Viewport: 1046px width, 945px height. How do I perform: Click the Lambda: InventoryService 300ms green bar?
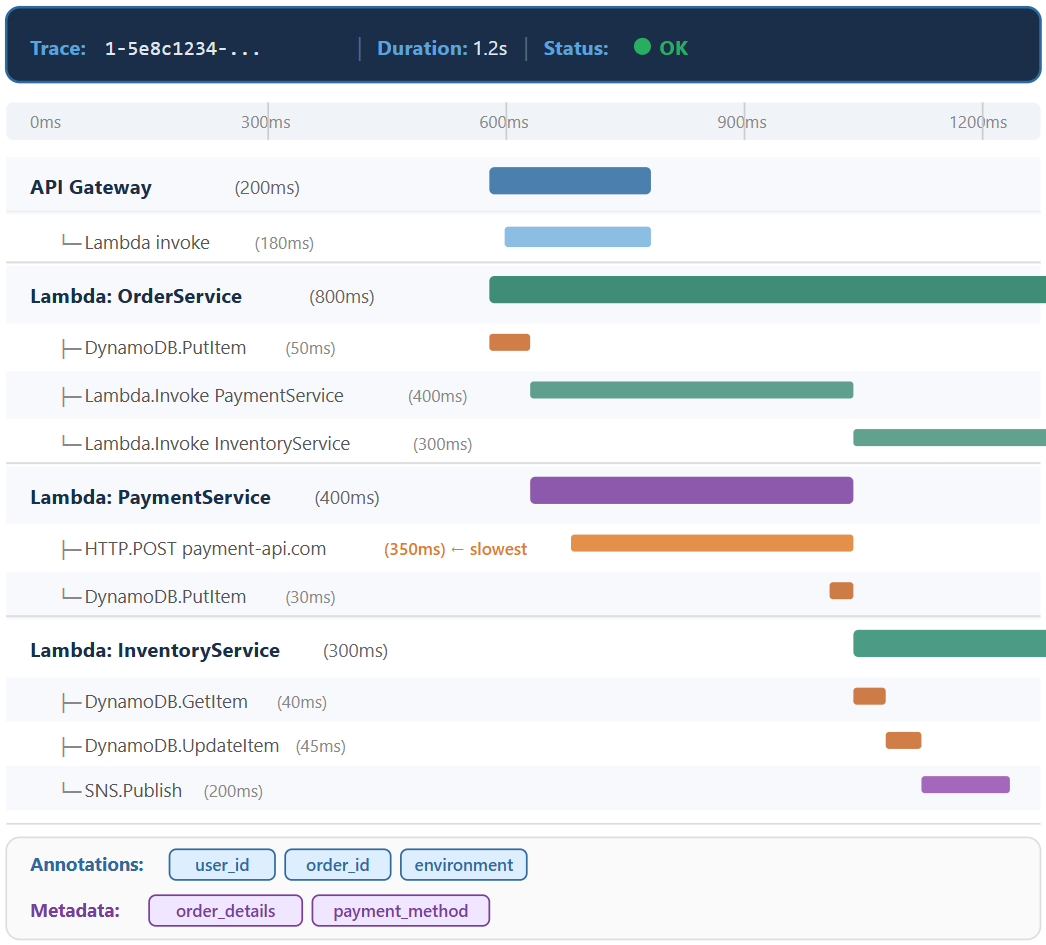click(949, 644)
